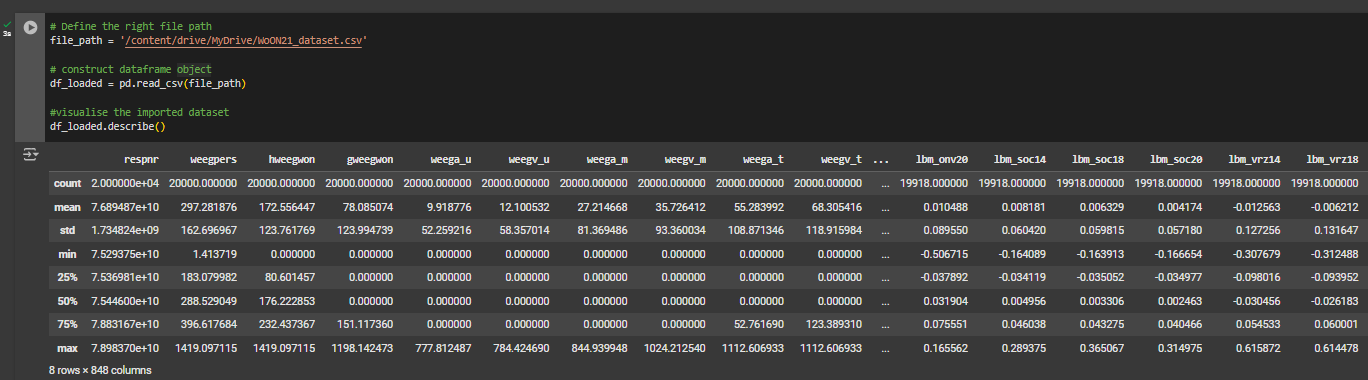Click the 'weegv_u' column header

(528, 159)
